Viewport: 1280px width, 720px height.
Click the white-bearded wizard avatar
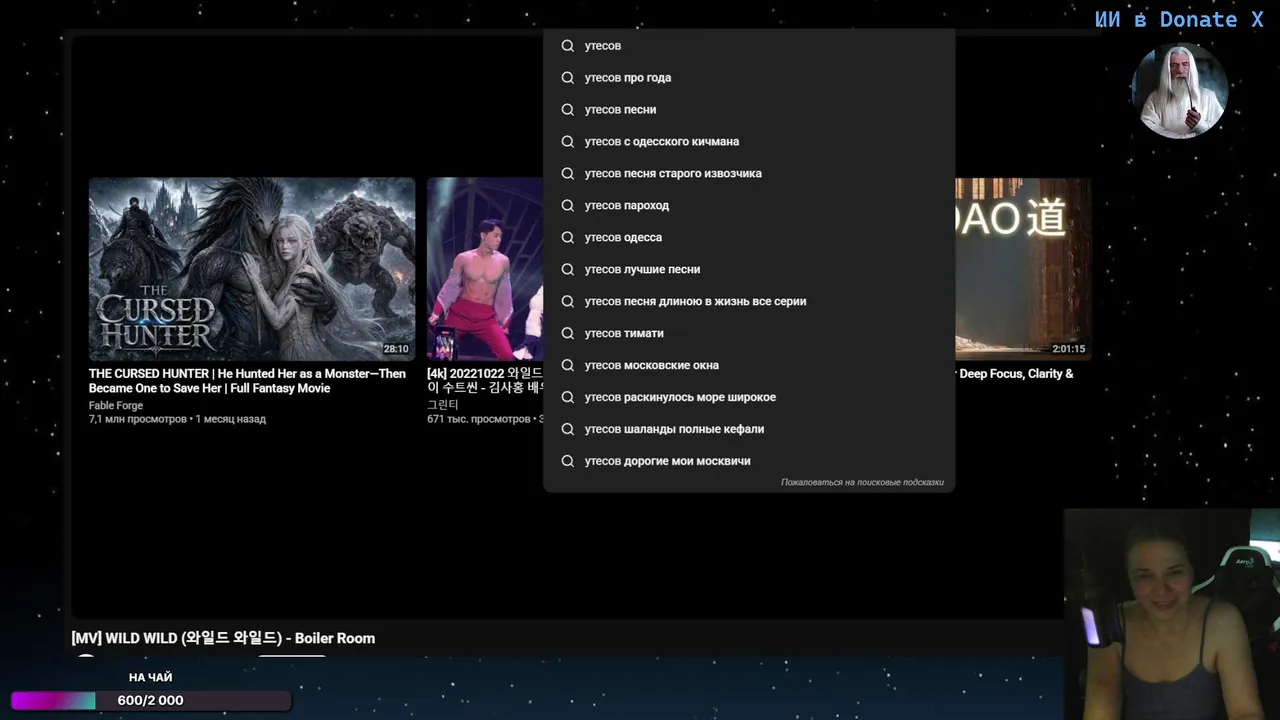(1180, 90)
